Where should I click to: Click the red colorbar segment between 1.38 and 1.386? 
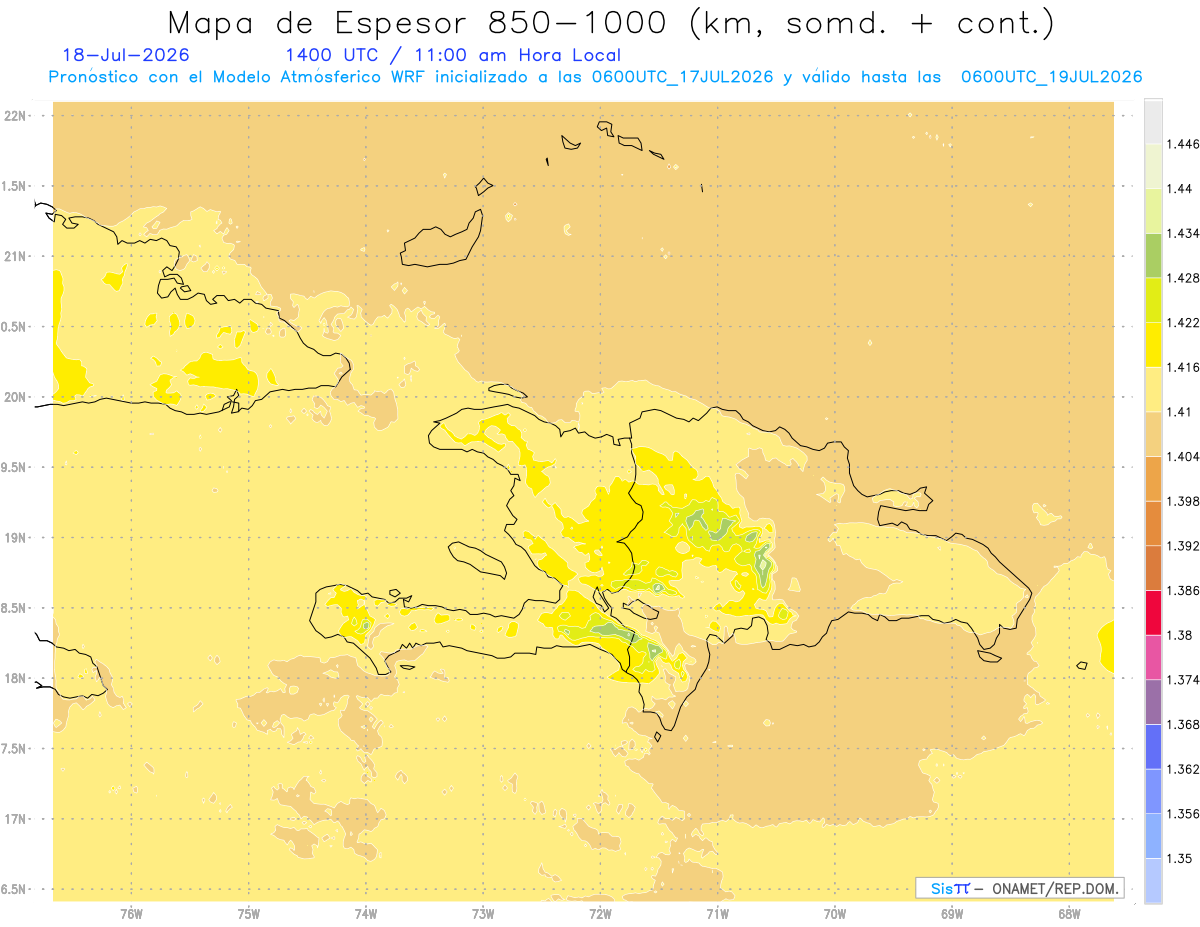point(1153,612)
